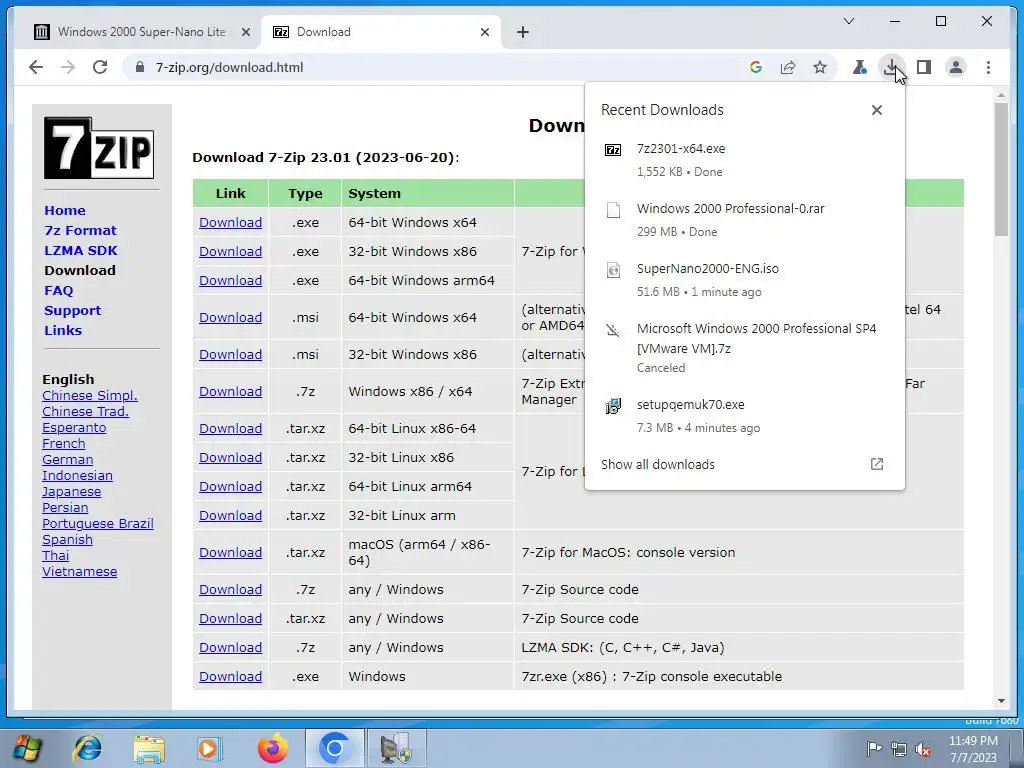Download LZMA SDK .7z file
Viewport: 1024px width, 768px height.
[231, 648]
